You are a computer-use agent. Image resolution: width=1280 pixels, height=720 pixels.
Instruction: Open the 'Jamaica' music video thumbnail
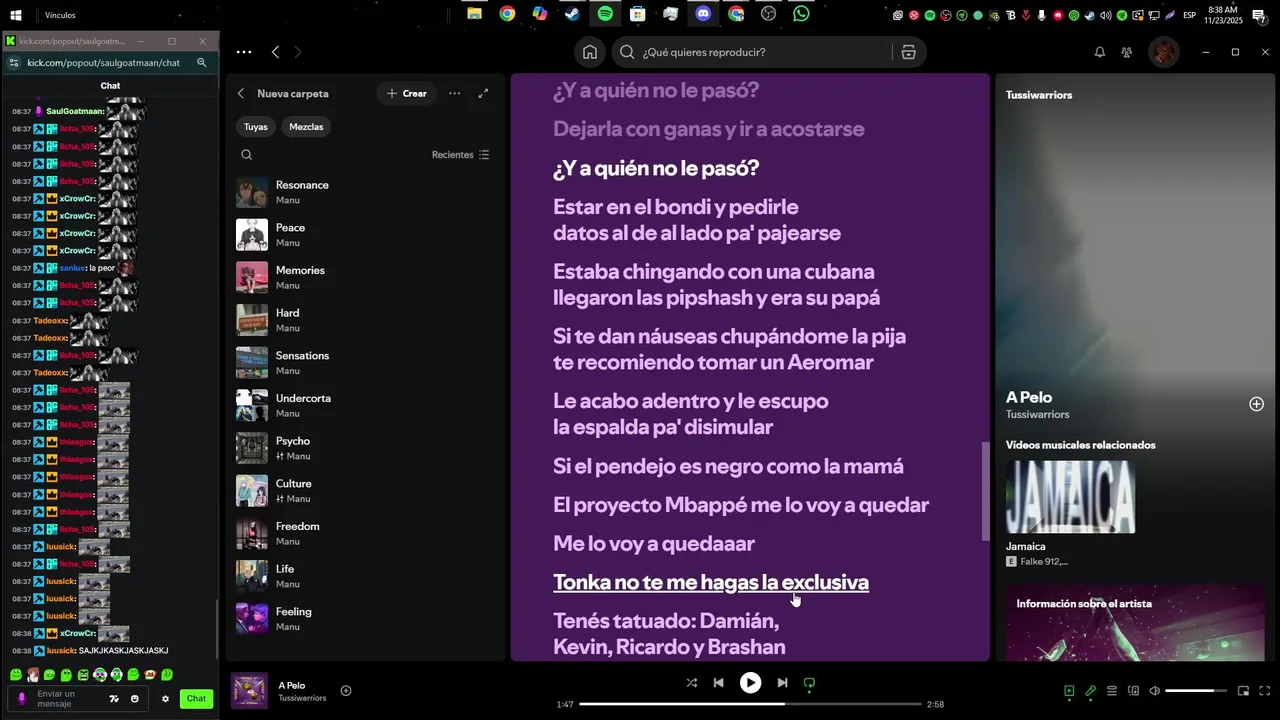click(x=1070, y=497)
